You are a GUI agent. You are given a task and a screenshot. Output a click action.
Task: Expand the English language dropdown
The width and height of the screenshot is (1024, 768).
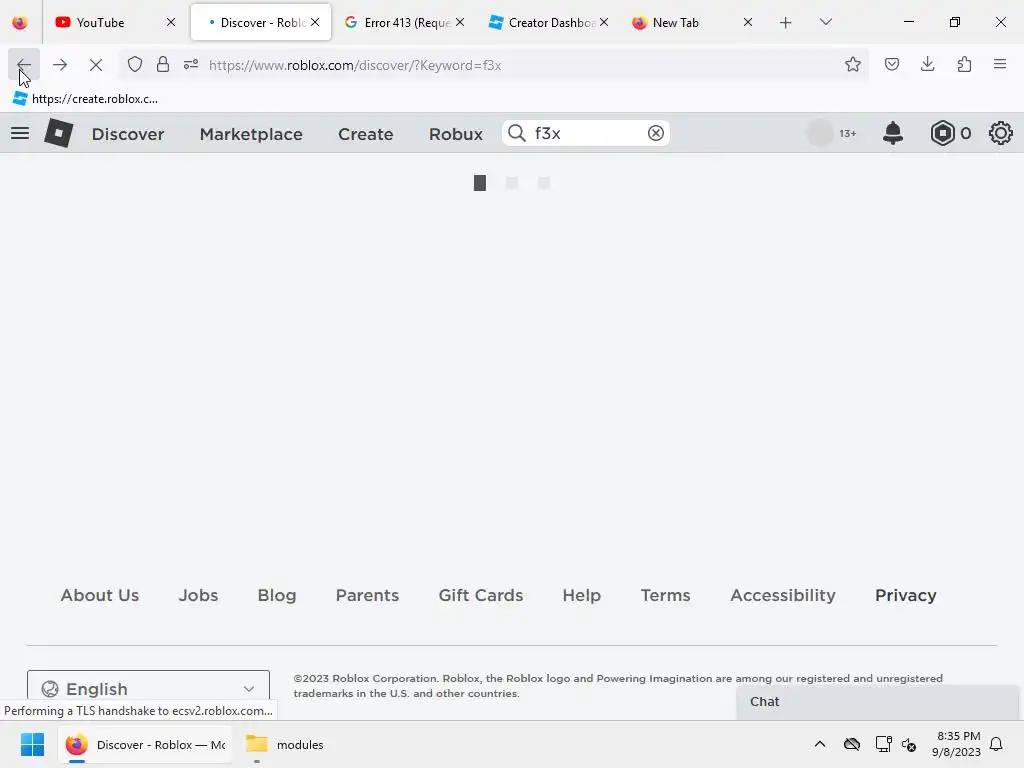click(148, 688)
